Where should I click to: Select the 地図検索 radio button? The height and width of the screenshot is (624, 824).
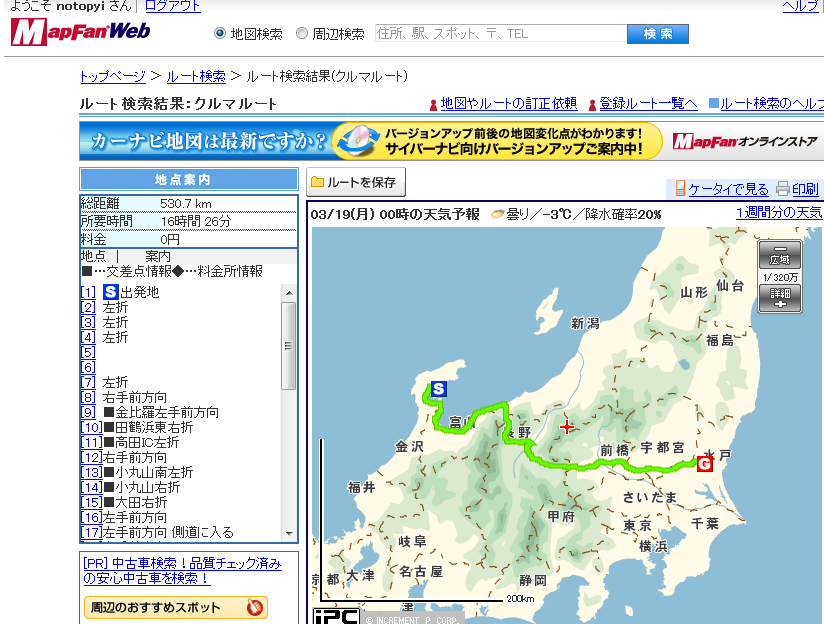221,34
